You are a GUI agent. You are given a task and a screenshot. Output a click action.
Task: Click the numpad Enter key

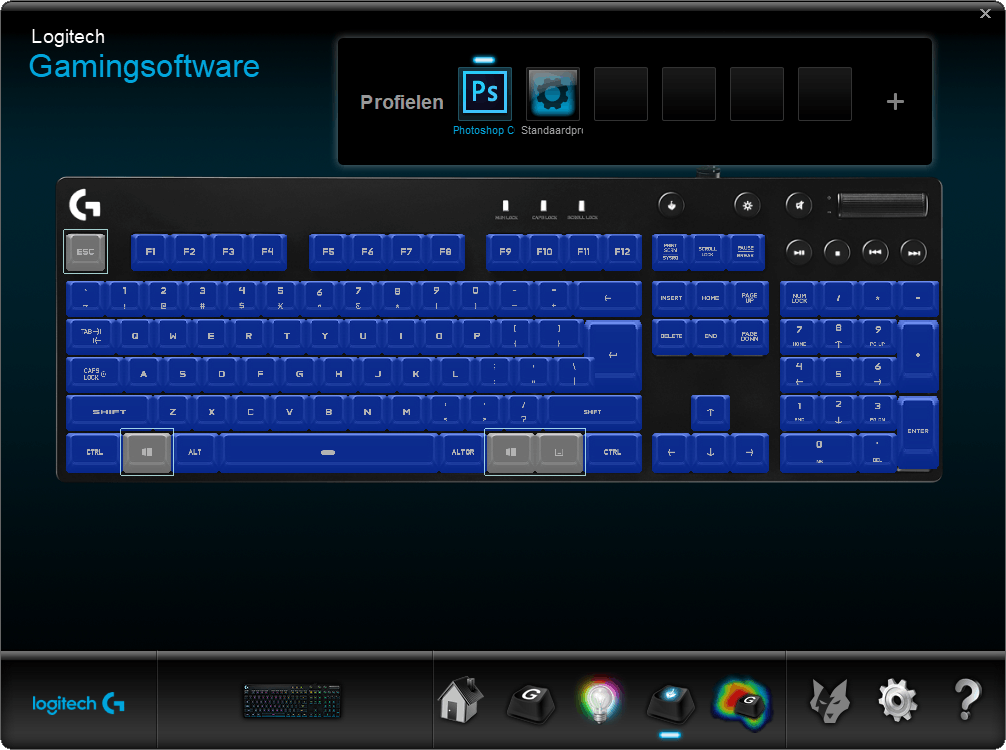(918, 431)
